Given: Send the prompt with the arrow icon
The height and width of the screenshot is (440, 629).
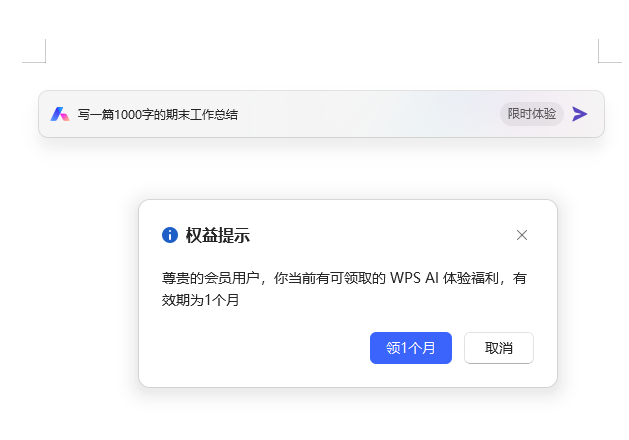Looking at the screenshot, I should [x=580, y=114].
